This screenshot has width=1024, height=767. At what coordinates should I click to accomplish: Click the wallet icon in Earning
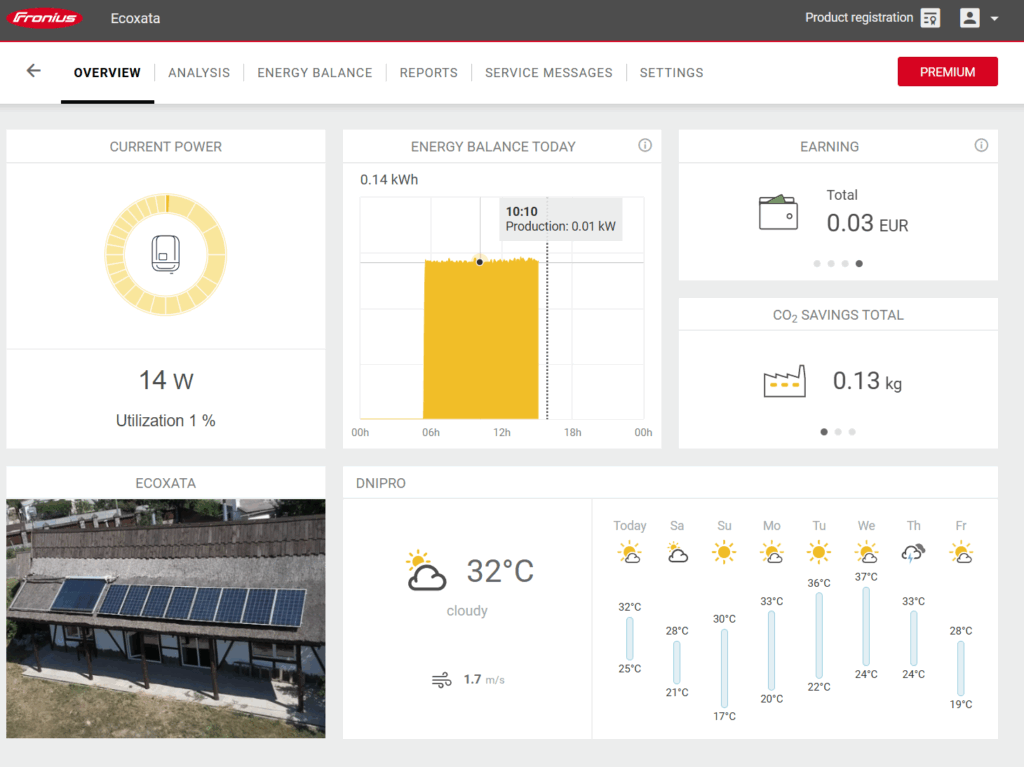coord(778,212)
